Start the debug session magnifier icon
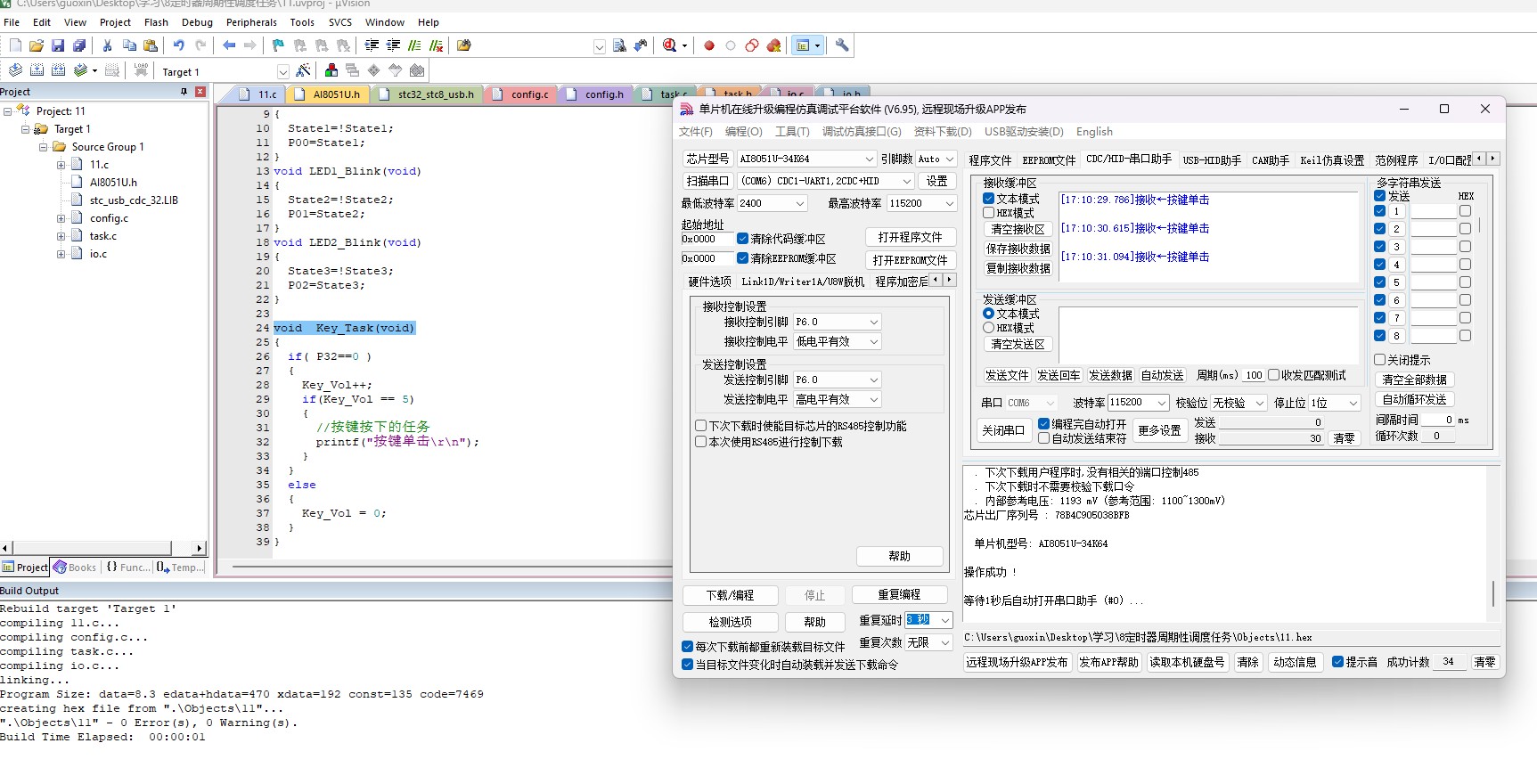 click(x=670, y=45)
